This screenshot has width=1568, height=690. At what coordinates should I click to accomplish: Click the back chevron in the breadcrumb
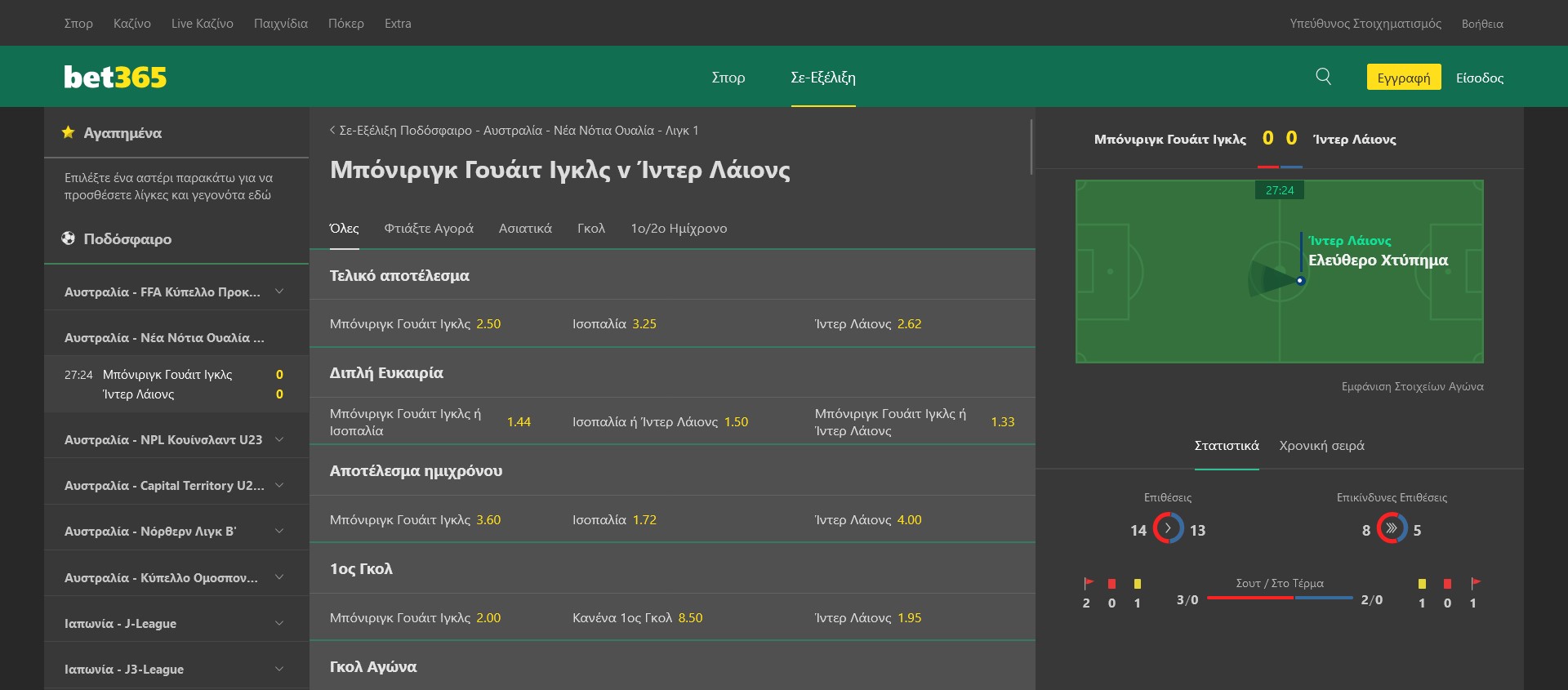[332, 130]
